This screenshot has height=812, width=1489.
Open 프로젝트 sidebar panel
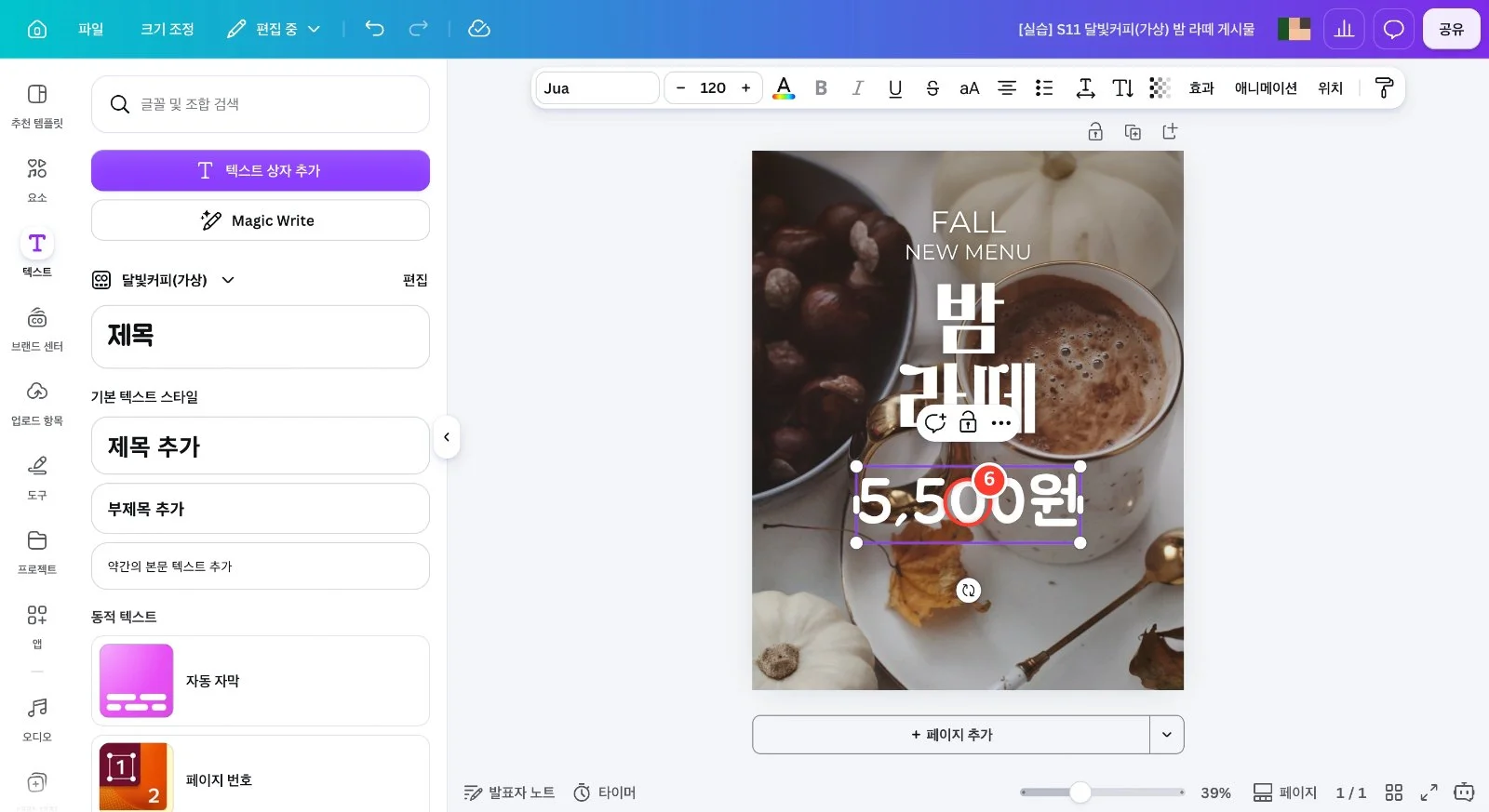(37, 552)
